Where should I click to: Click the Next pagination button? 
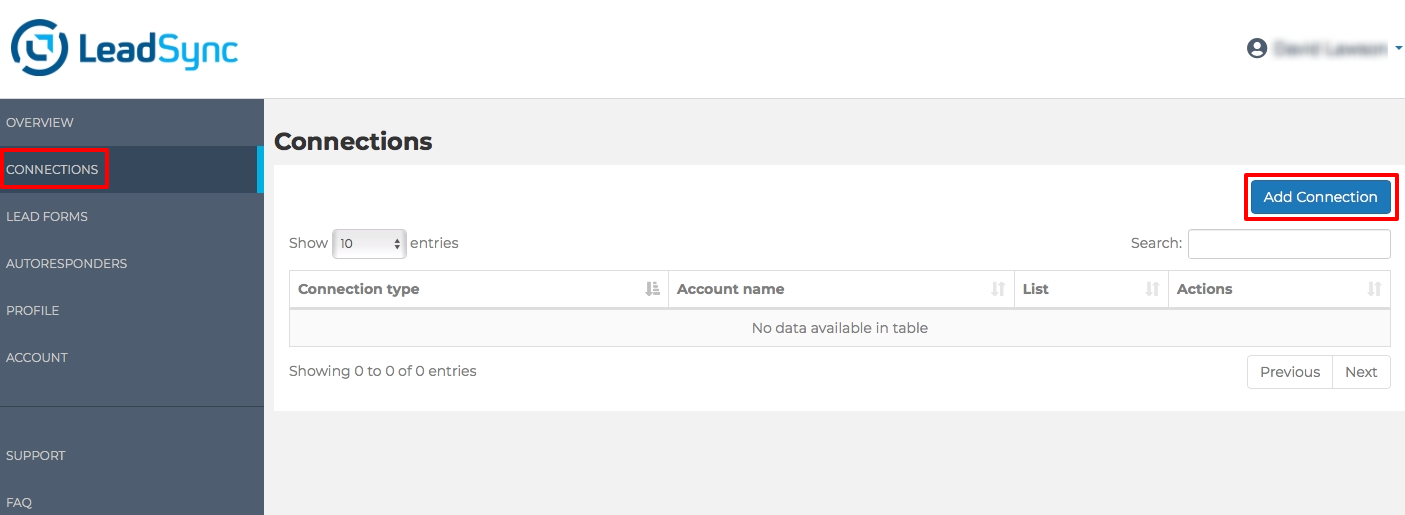1361,372
